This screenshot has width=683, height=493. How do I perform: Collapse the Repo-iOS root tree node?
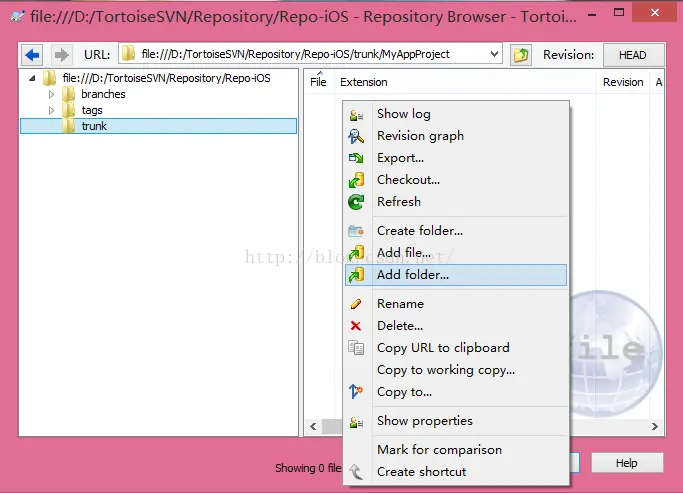point(32,78)
